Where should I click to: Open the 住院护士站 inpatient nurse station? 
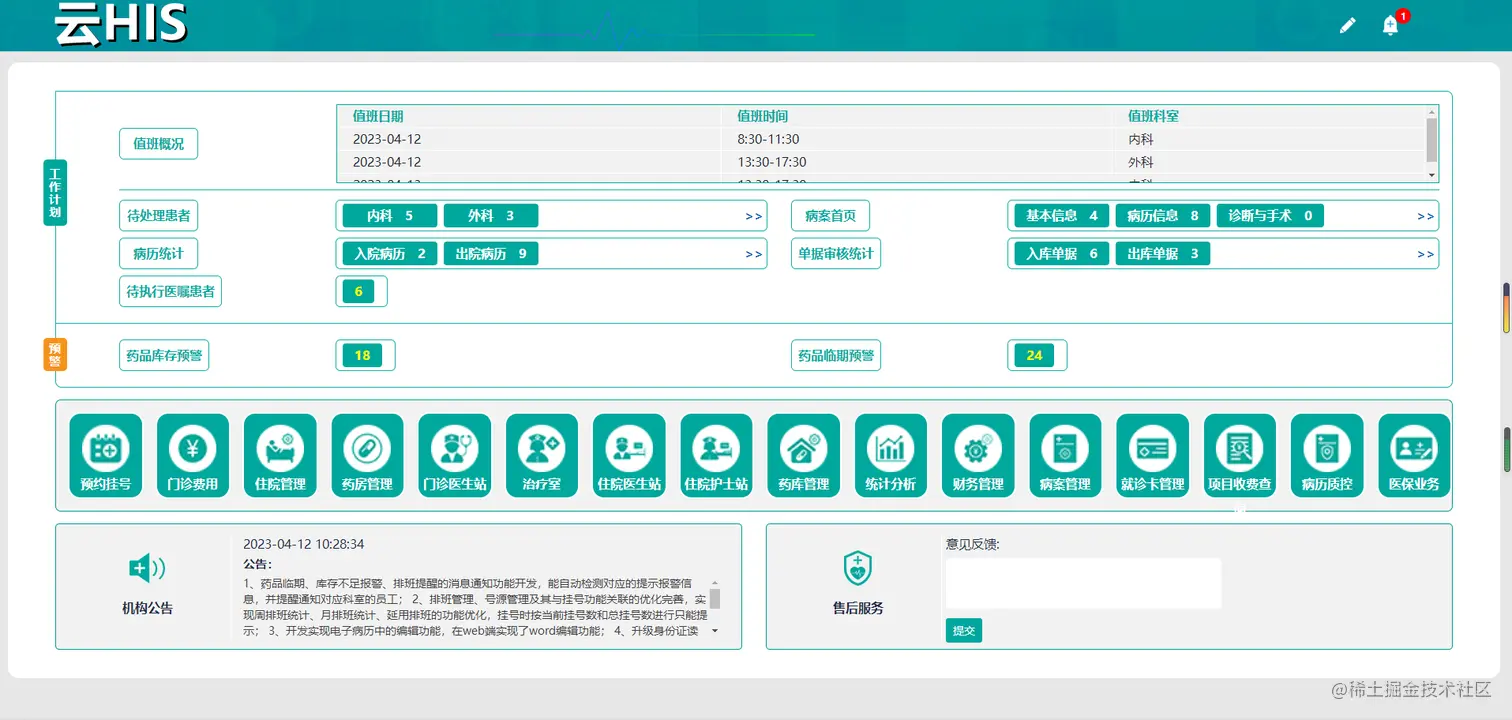[717, 456]
